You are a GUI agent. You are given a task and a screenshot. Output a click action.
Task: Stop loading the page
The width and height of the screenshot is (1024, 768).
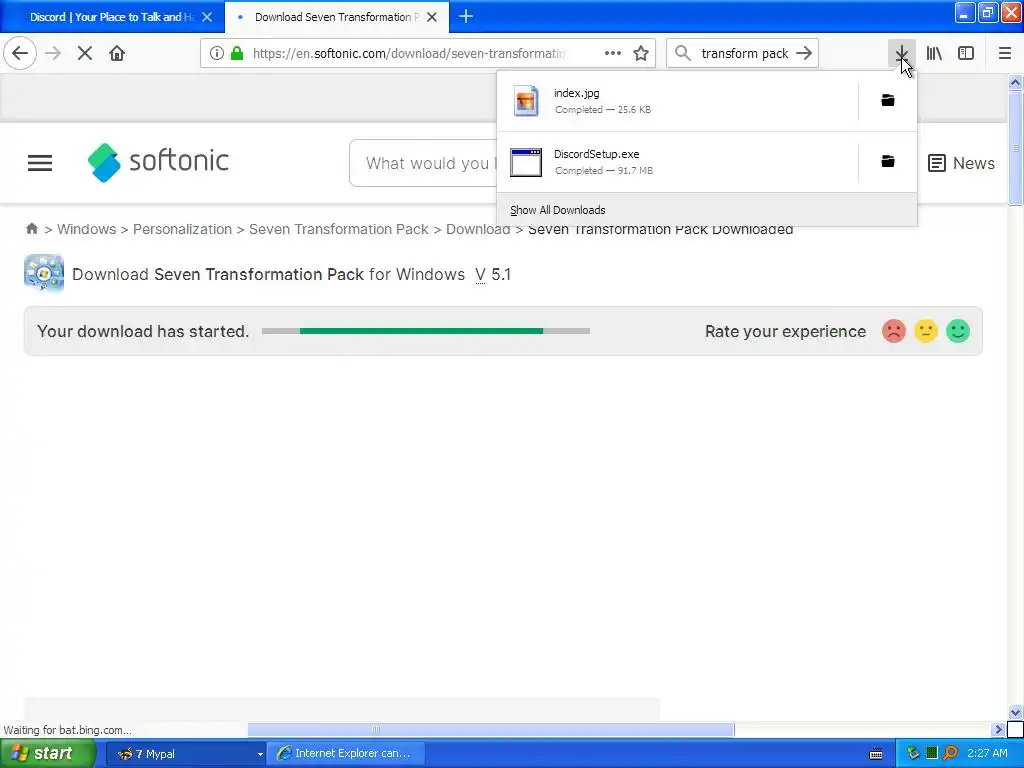coord(85,53)
